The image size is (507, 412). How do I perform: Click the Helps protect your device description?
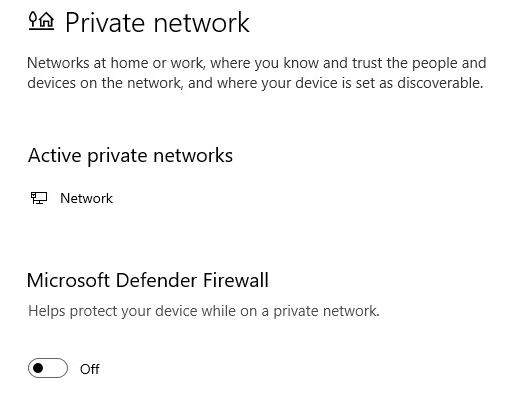[x=204, y=311]
